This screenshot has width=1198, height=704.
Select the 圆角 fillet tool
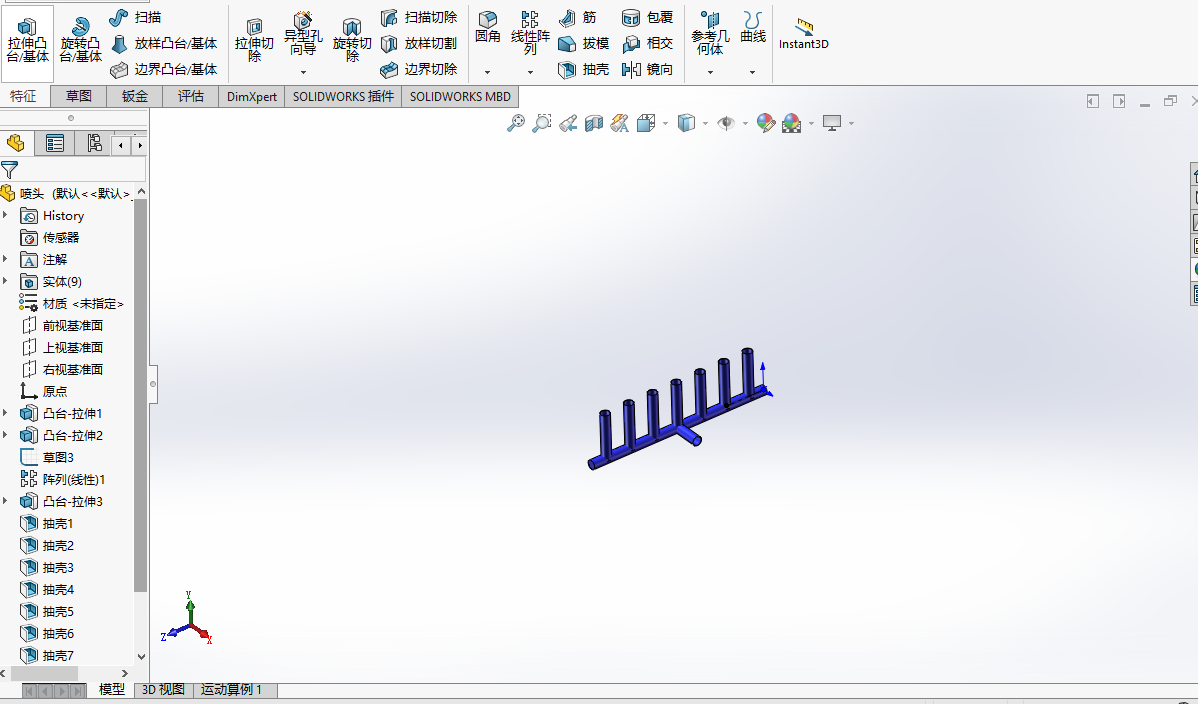[487, 27]
